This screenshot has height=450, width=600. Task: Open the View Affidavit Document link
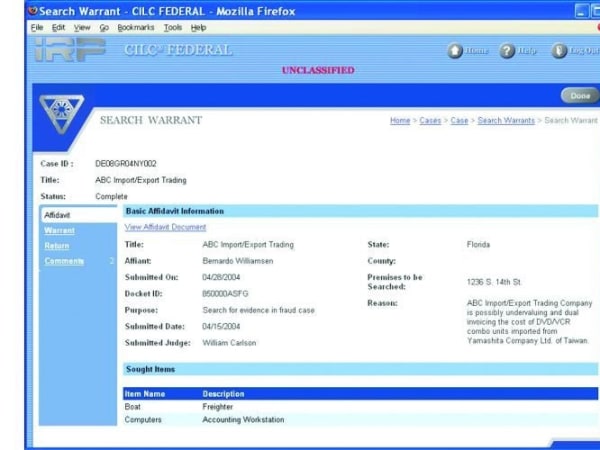point(165,227)
